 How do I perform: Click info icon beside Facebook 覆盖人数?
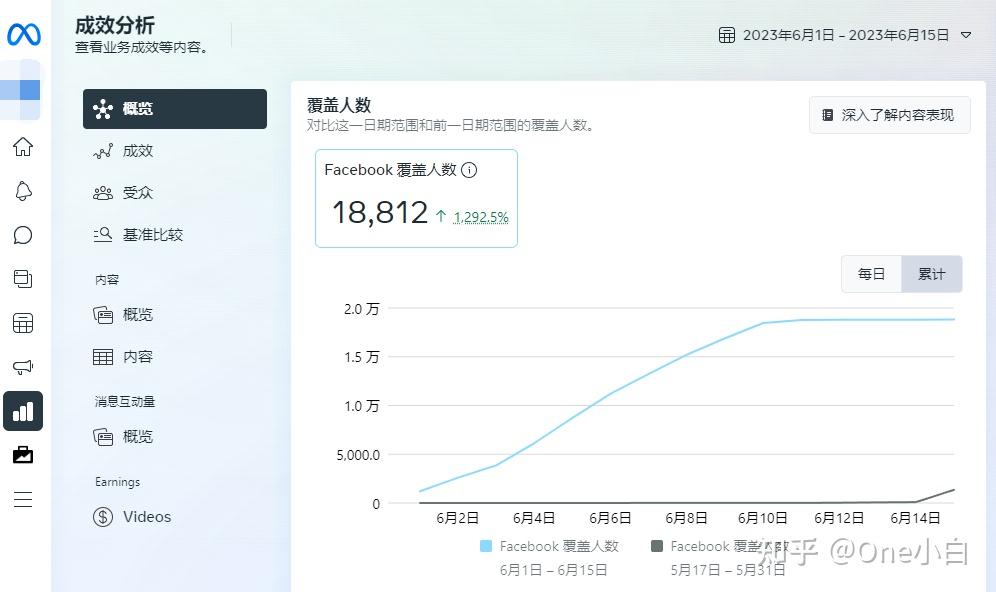pyautogui.click(x=469, y=170)
